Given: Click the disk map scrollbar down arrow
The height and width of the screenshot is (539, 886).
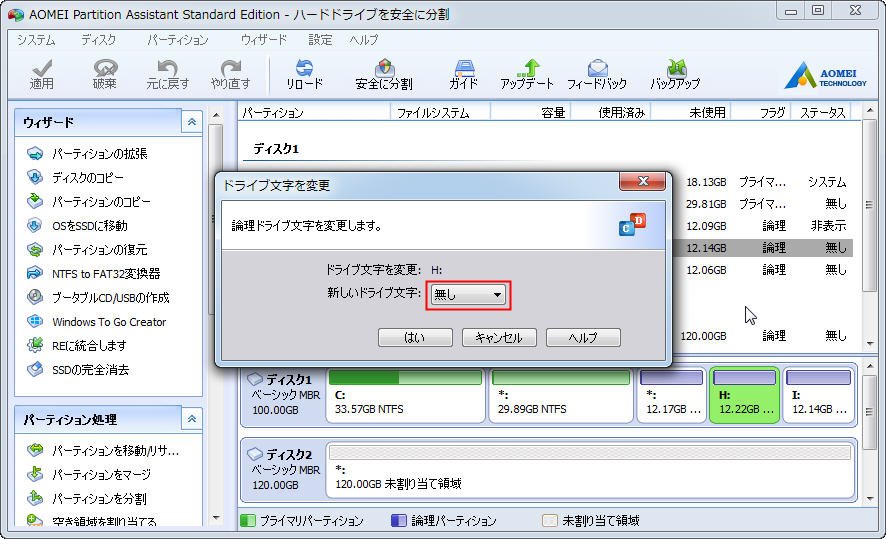Looking at the screenshot, I should coord(870,499).
